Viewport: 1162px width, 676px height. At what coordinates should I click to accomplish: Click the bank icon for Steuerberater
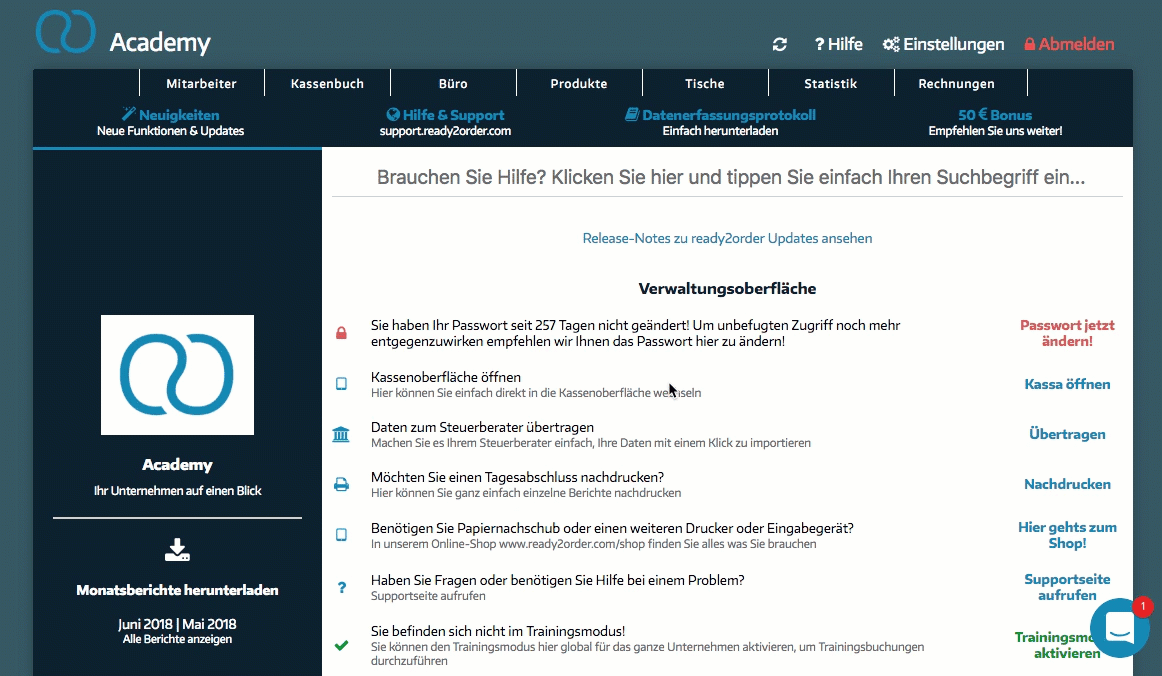(x=341, y=434)
